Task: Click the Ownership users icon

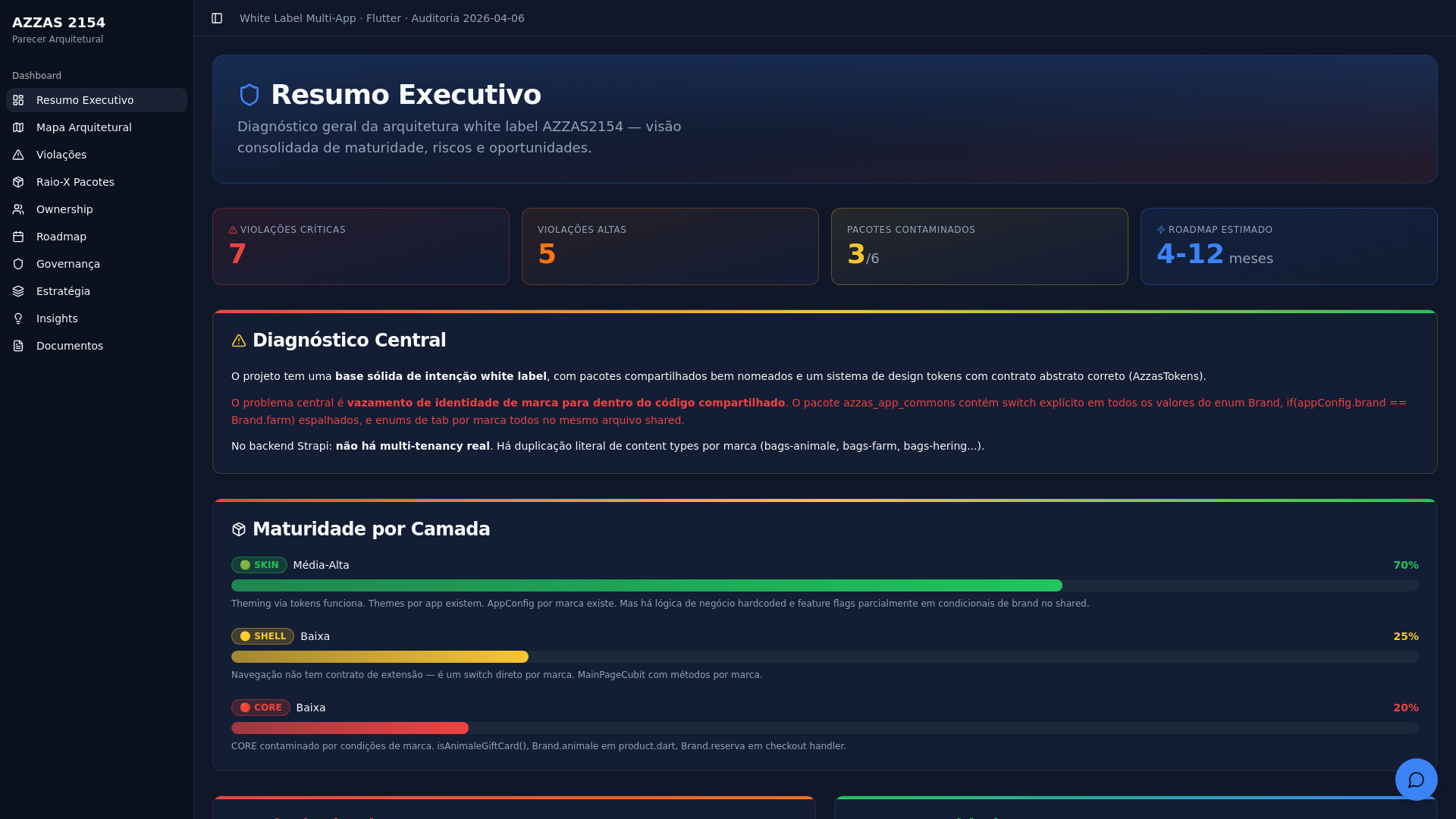Action: click(x=18, y=209)
